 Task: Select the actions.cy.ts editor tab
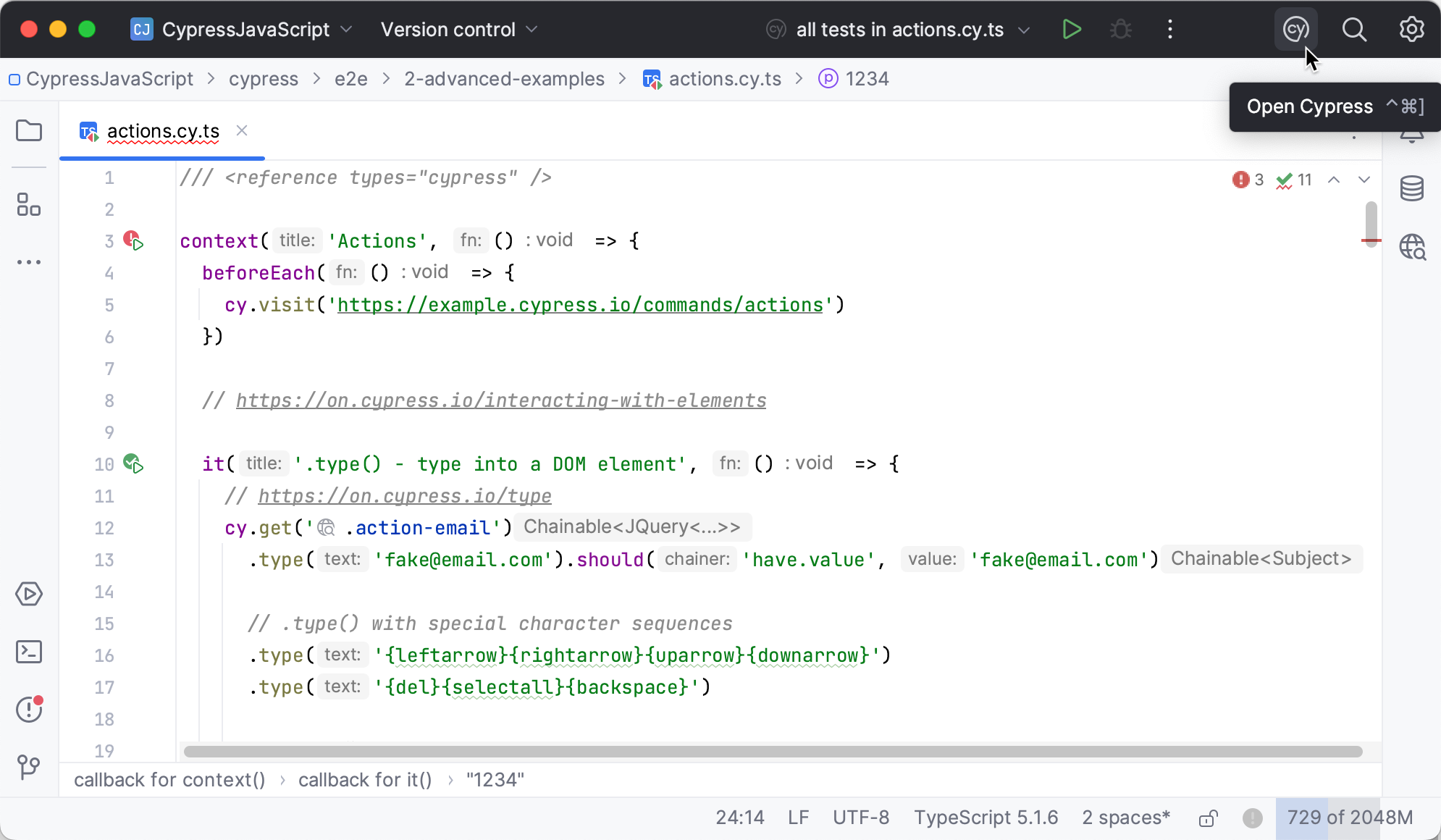coord(163,131)
